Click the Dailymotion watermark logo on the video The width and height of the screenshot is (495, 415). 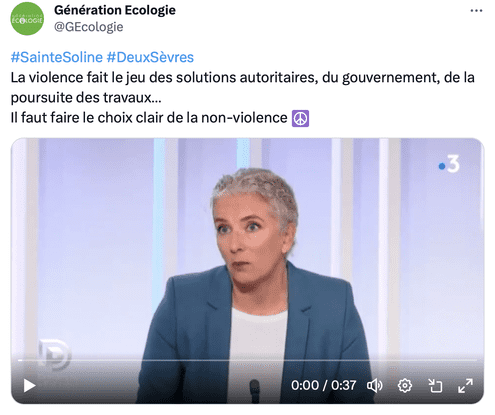pyautogui.click(x=54, y=355)
